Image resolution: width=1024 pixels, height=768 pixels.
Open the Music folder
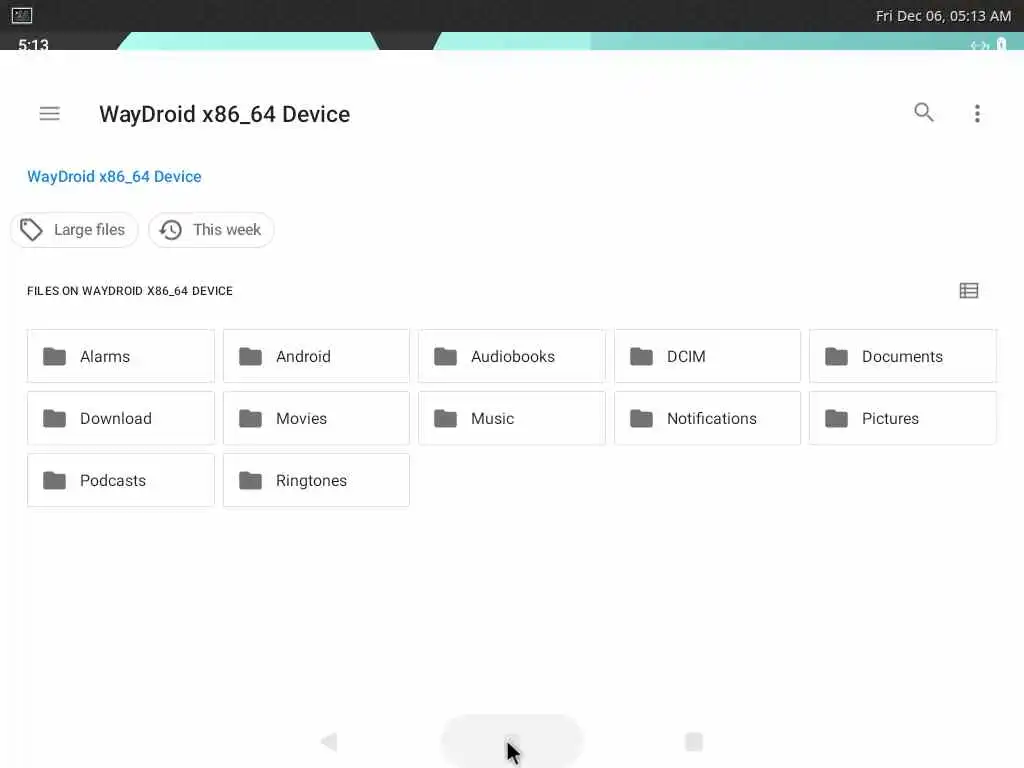coord(512,418)
